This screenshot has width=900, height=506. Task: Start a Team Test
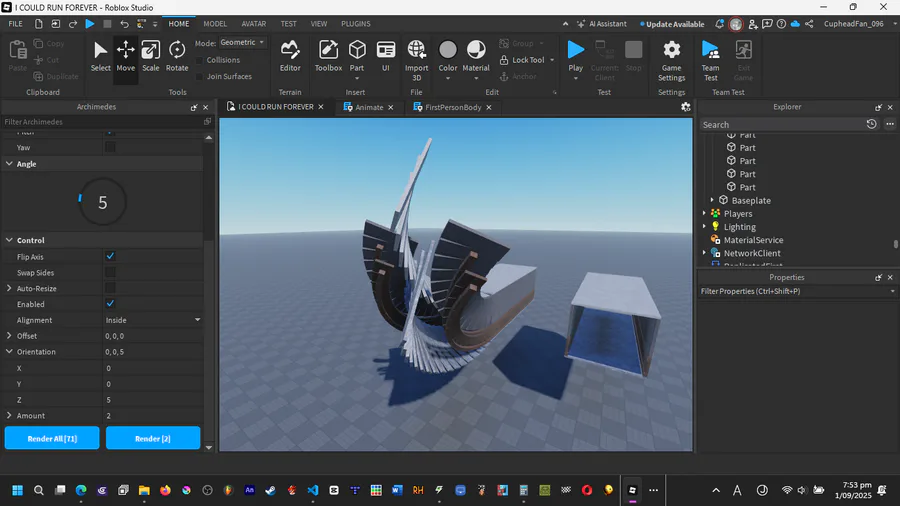pyautogui.click(x=711, y=60)
